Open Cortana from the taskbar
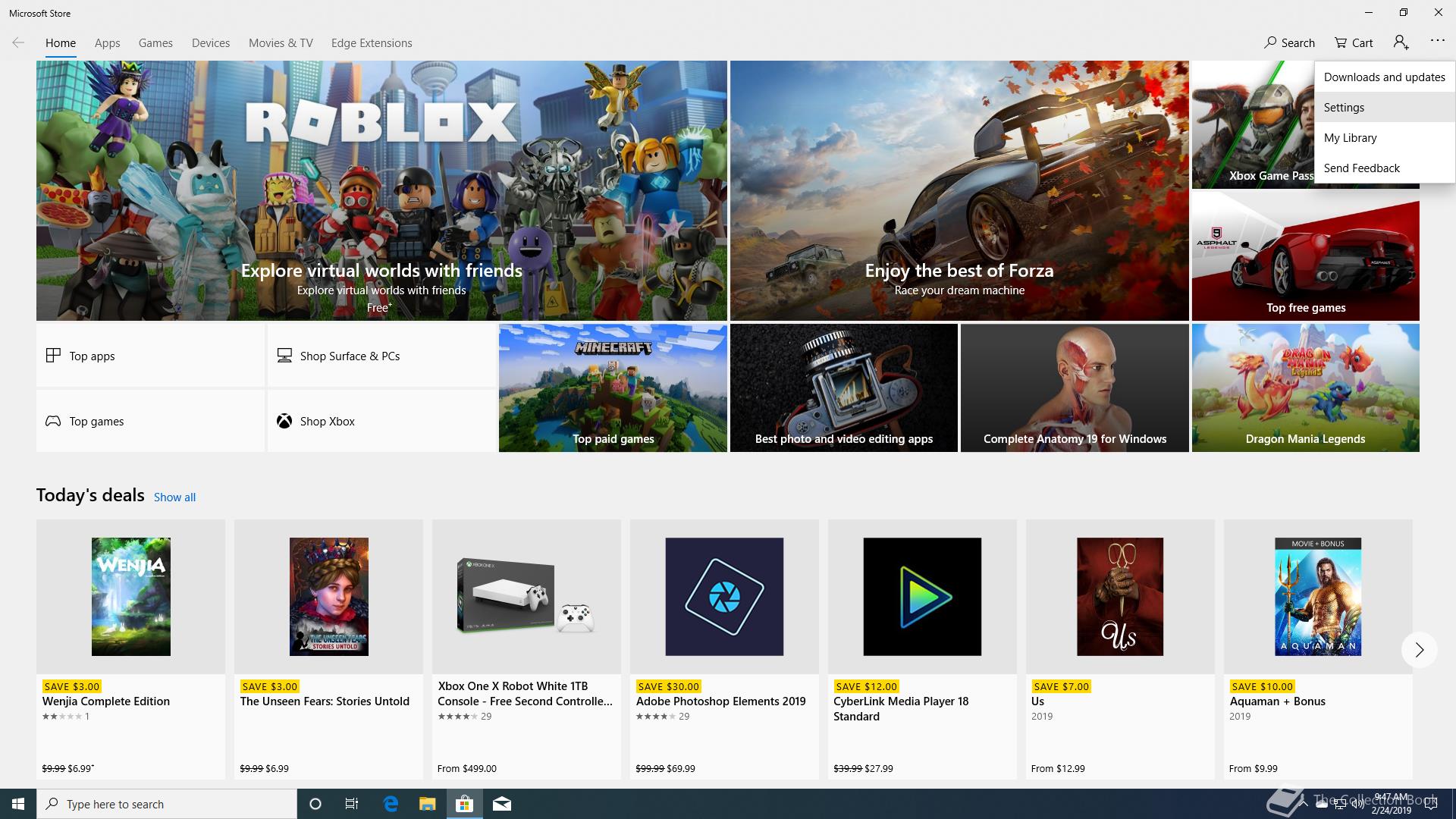 (x=315, y=804)
